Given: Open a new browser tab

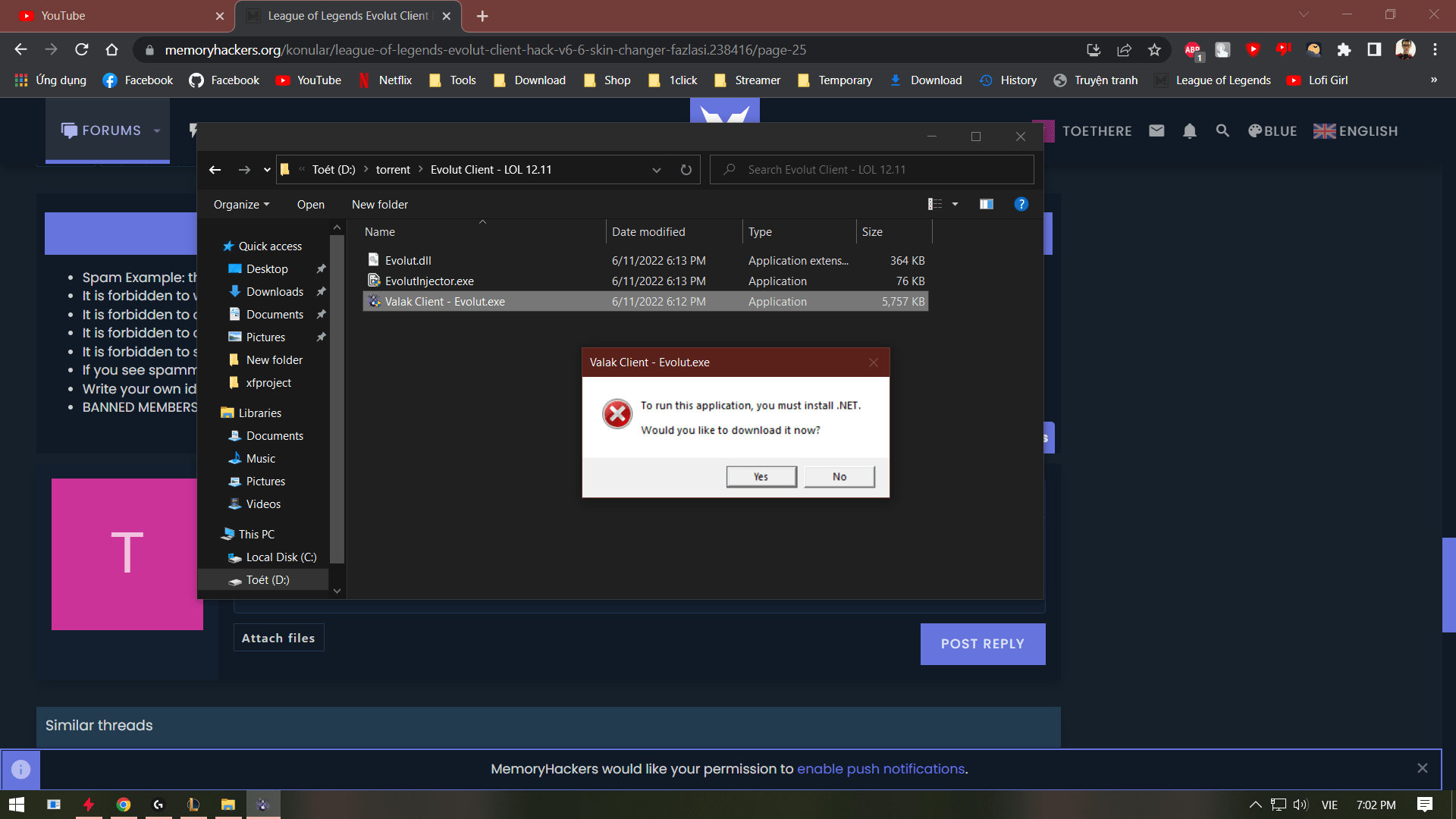Looking at the screenshot, I should click(x=482, y=16).
